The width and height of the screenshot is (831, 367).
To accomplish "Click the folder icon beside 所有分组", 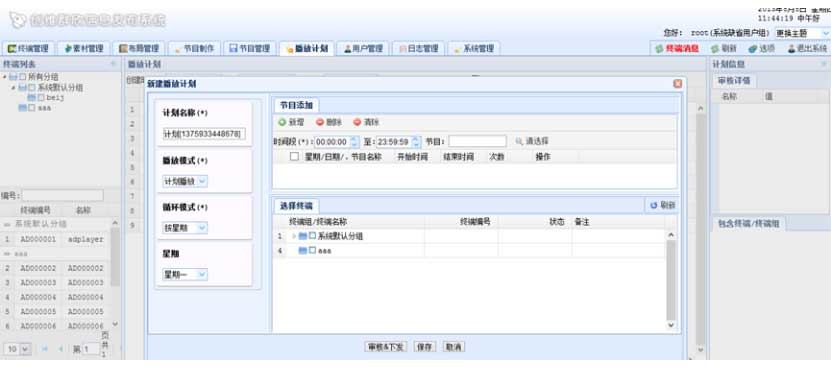I will pos(13,77).
